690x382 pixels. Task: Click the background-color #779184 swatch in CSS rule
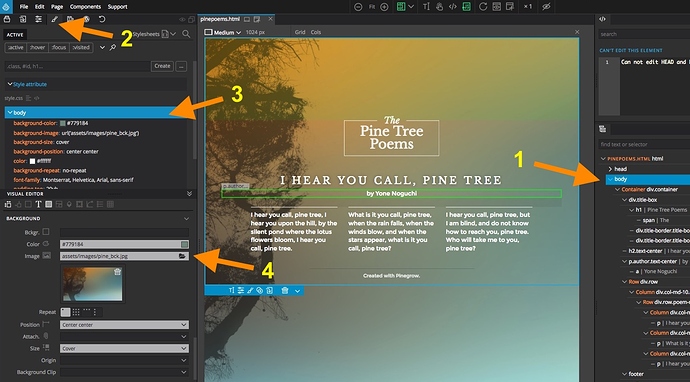(62, 123)
